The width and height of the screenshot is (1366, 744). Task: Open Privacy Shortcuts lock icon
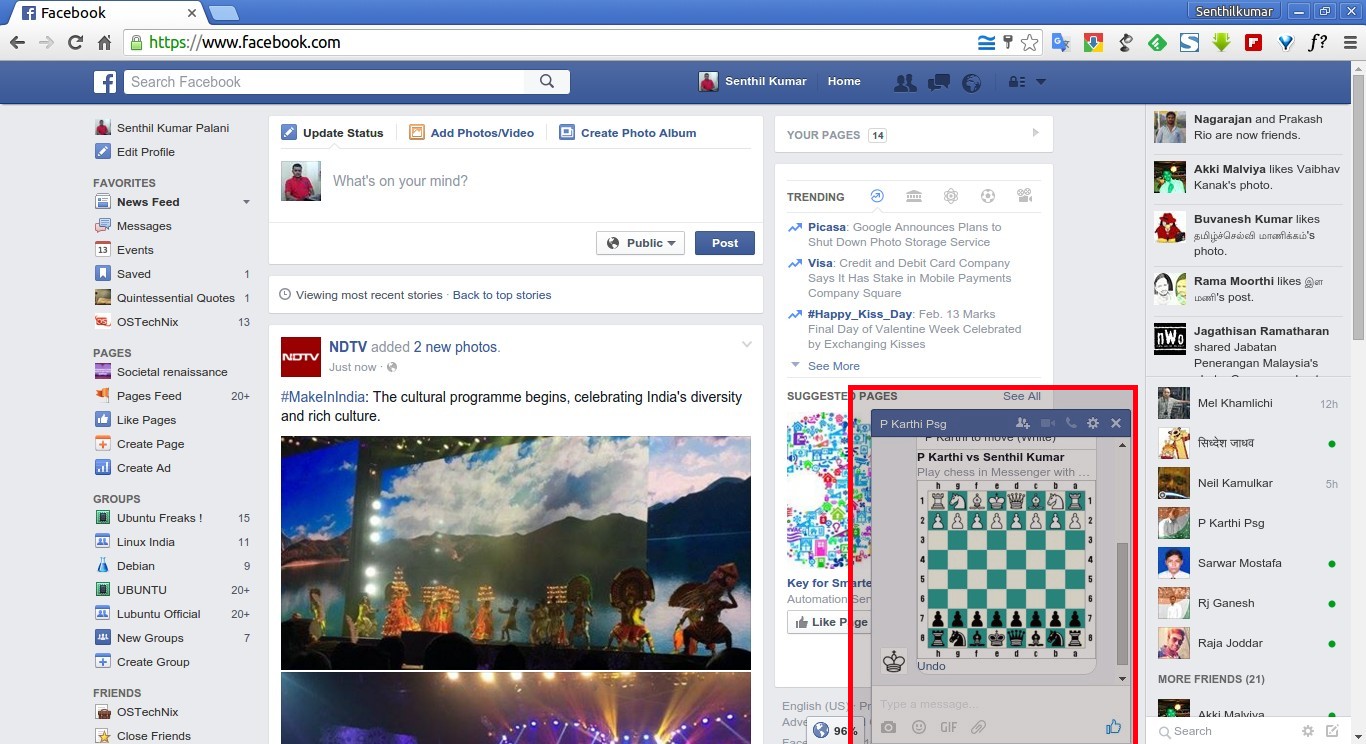tap(1016, 82)
